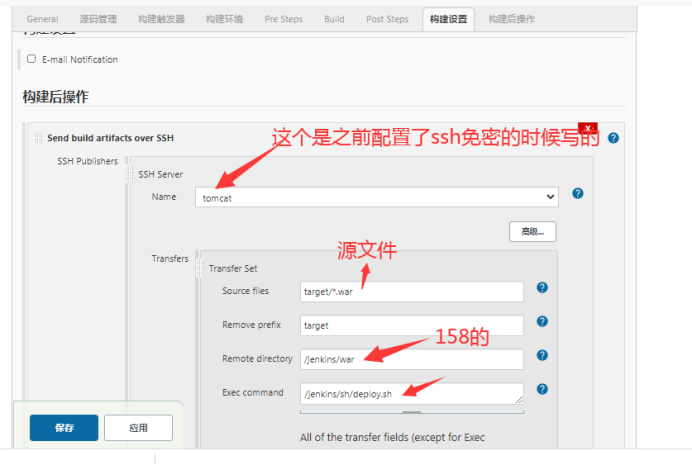Open help for Send build artifacts over SSH
Image resolution: width=692 pixels, height=466 pixels.
click(613, 138)
